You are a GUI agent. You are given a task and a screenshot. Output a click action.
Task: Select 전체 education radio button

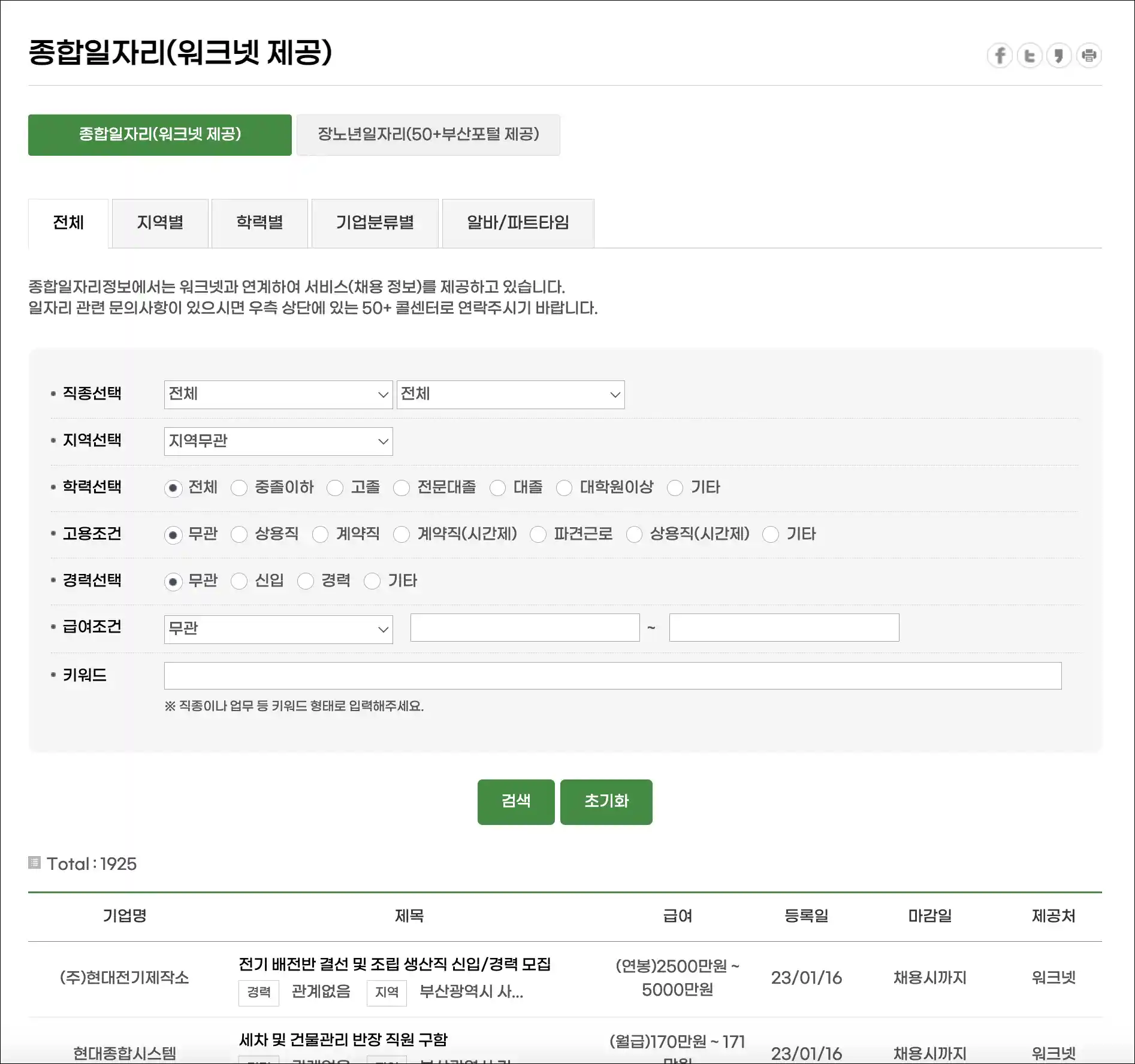173,488
